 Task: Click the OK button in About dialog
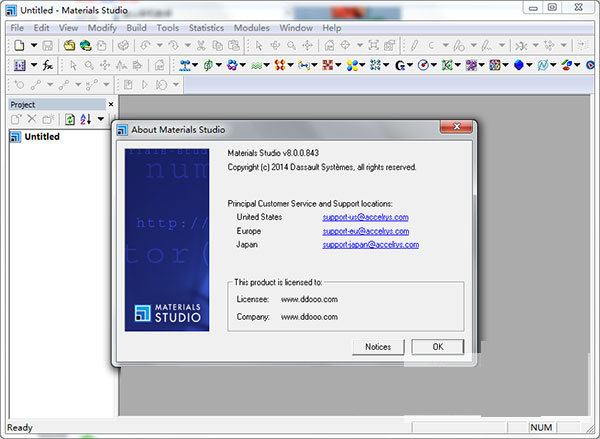[x=438, y=347]
